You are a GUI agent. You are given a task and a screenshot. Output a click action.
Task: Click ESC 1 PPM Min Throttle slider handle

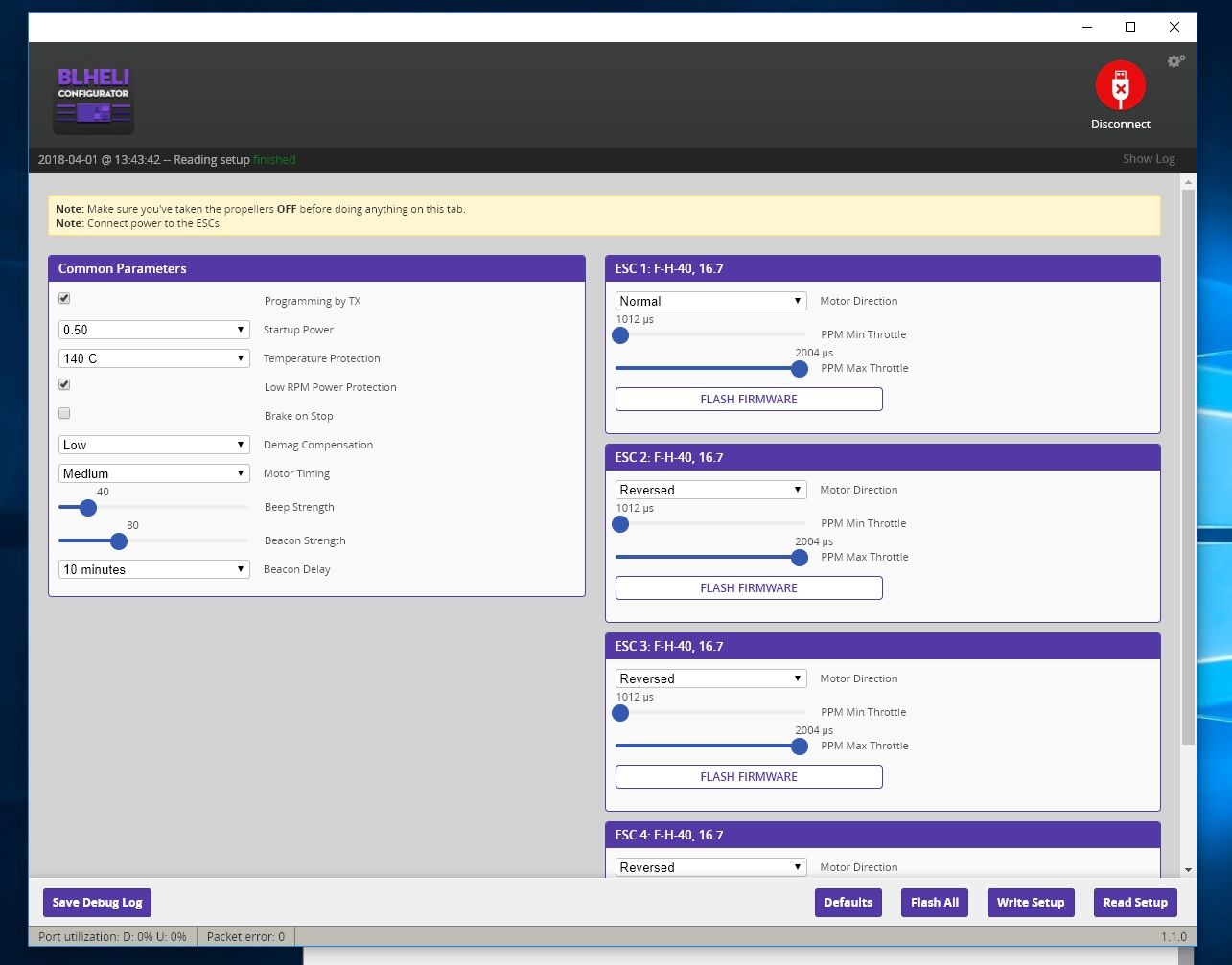pos(620,335)
